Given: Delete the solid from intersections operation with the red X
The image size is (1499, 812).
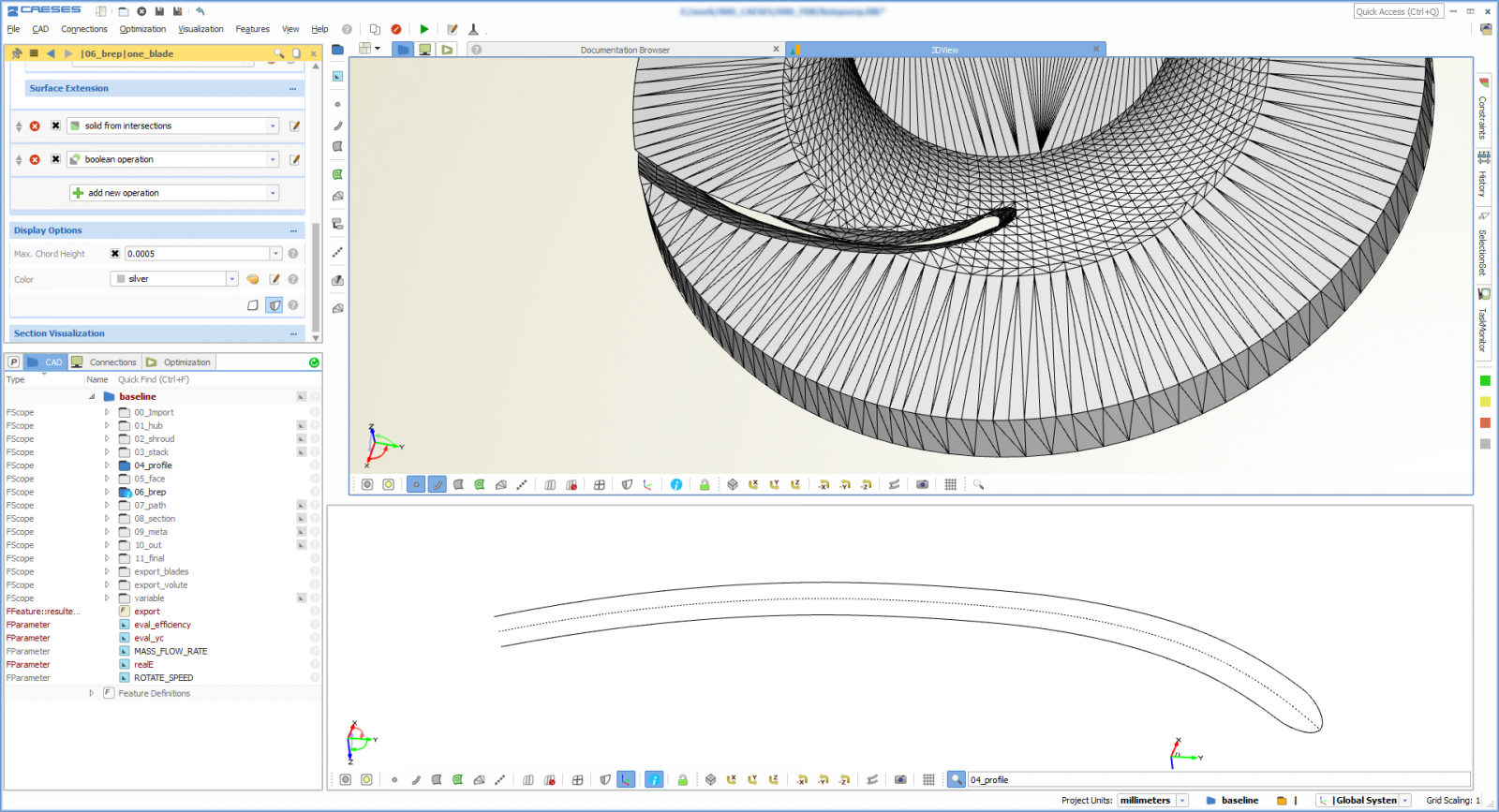Looking at the screenshot, I should click(x=35, y=125).
